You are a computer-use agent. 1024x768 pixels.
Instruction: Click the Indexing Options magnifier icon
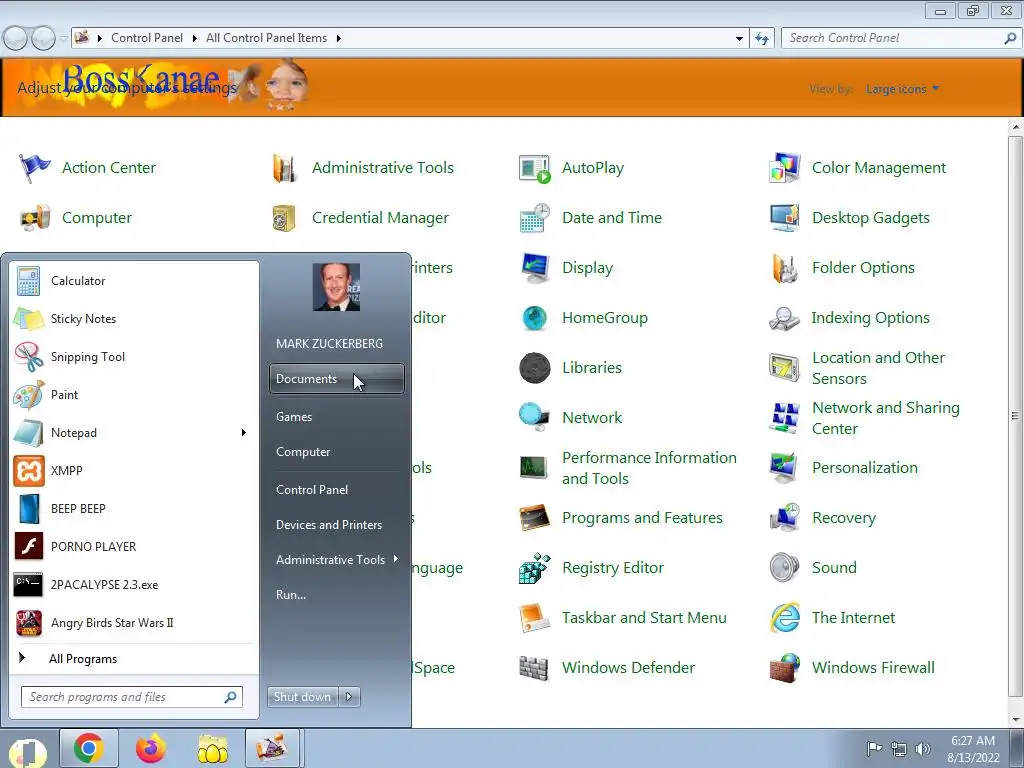coord(784,318)
